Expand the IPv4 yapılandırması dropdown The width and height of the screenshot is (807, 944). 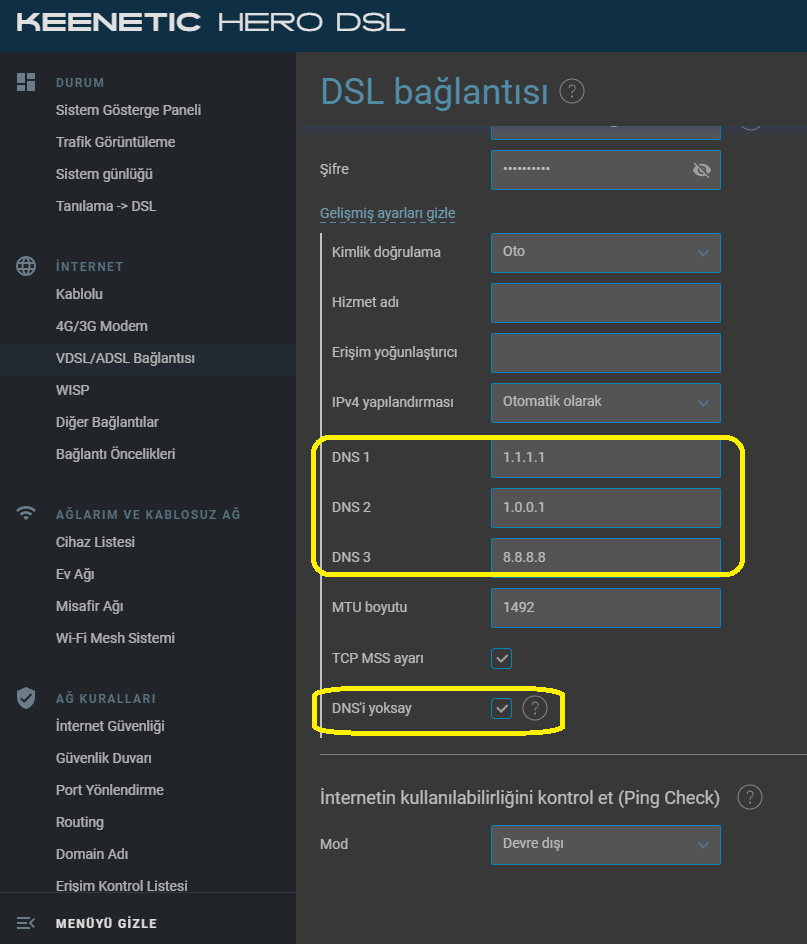point(605,402)
